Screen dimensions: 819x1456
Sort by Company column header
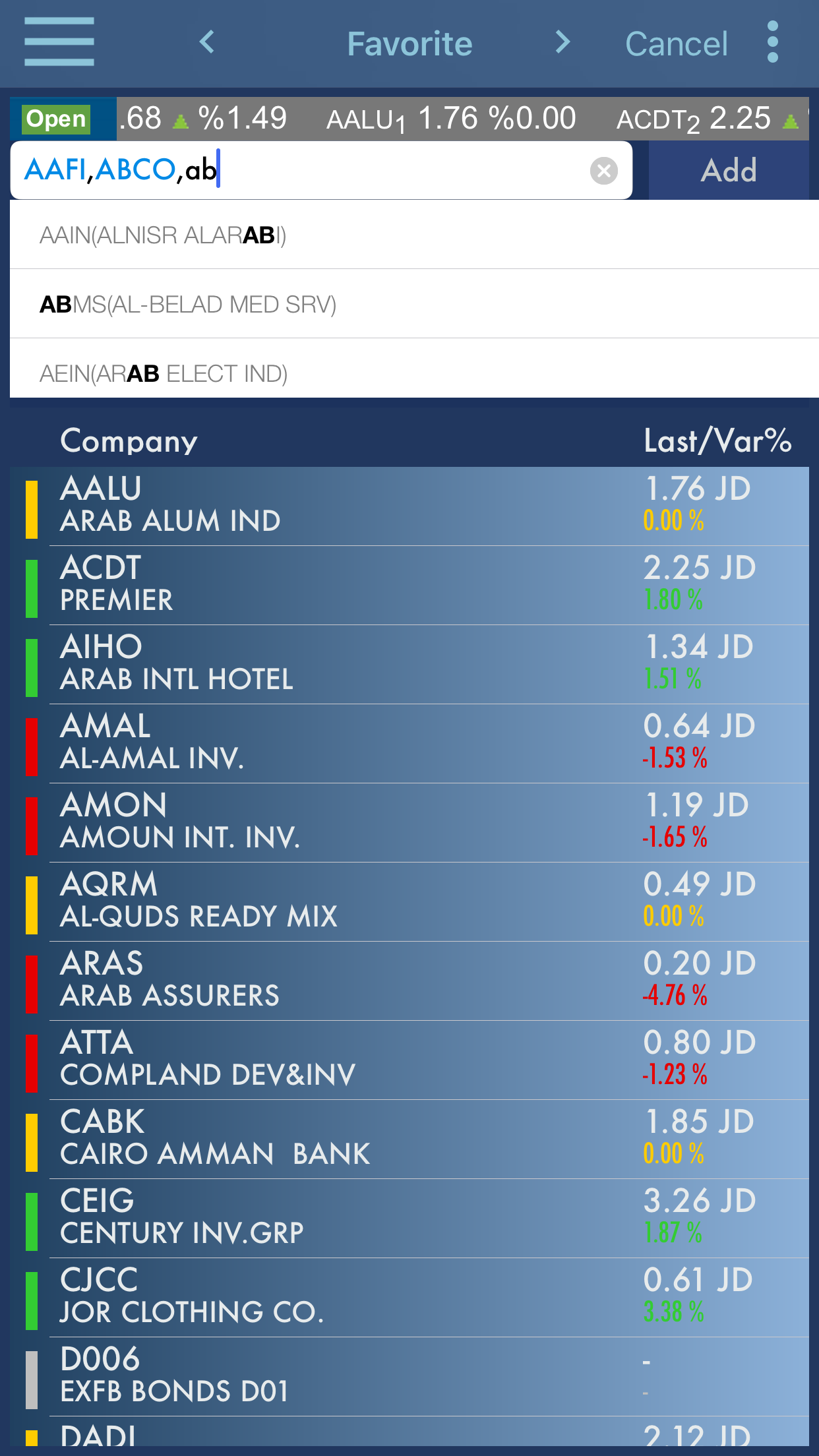tap(129, 440)
